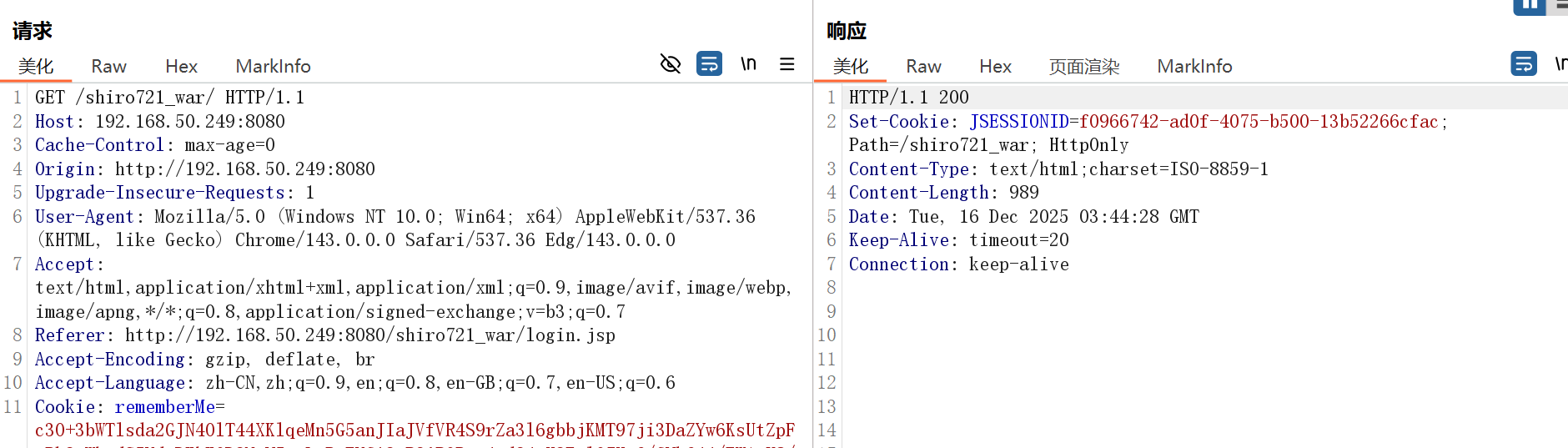This screenshot has width=1568, height=448.
Task: Open the request panel hamburger menu
Action: click(787, 64)
